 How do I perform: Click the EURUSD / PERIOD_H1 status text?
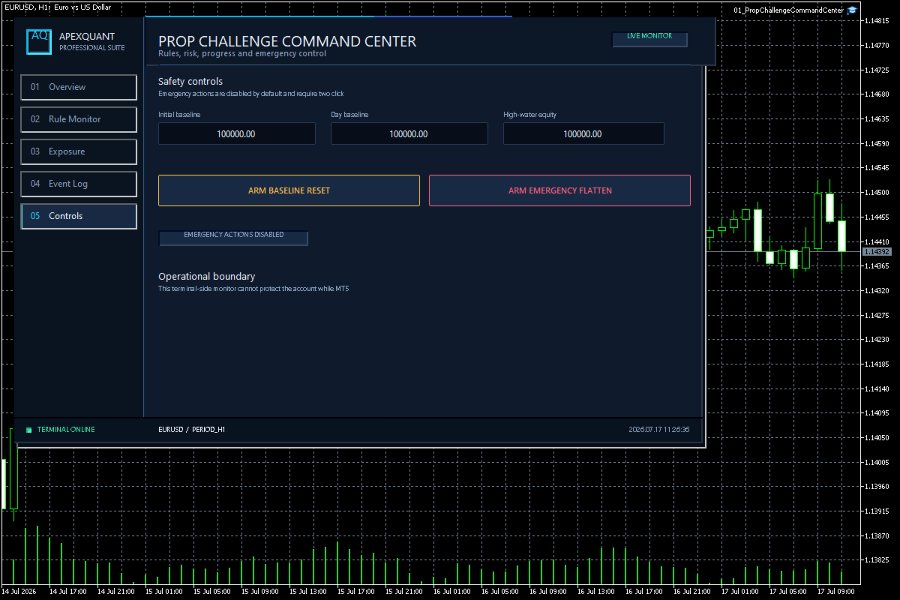(191, 429)
